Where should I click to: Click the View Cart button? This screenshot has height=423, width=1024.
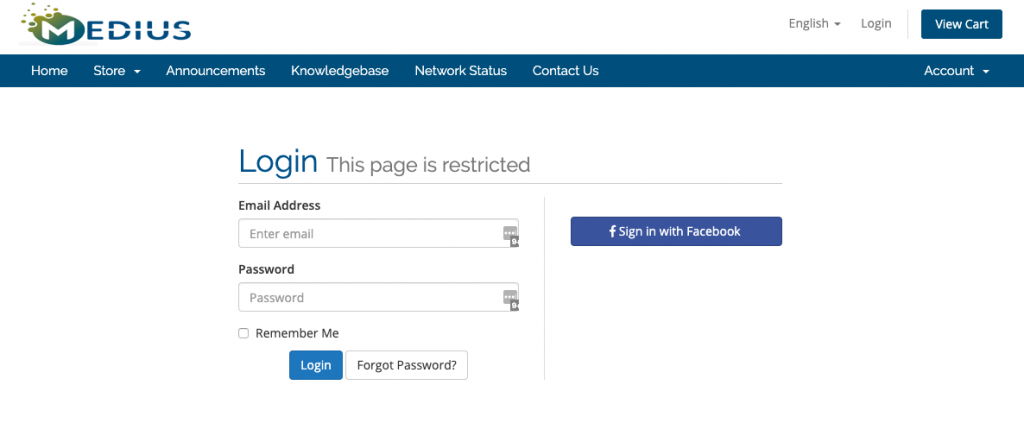tap(961, 24)
